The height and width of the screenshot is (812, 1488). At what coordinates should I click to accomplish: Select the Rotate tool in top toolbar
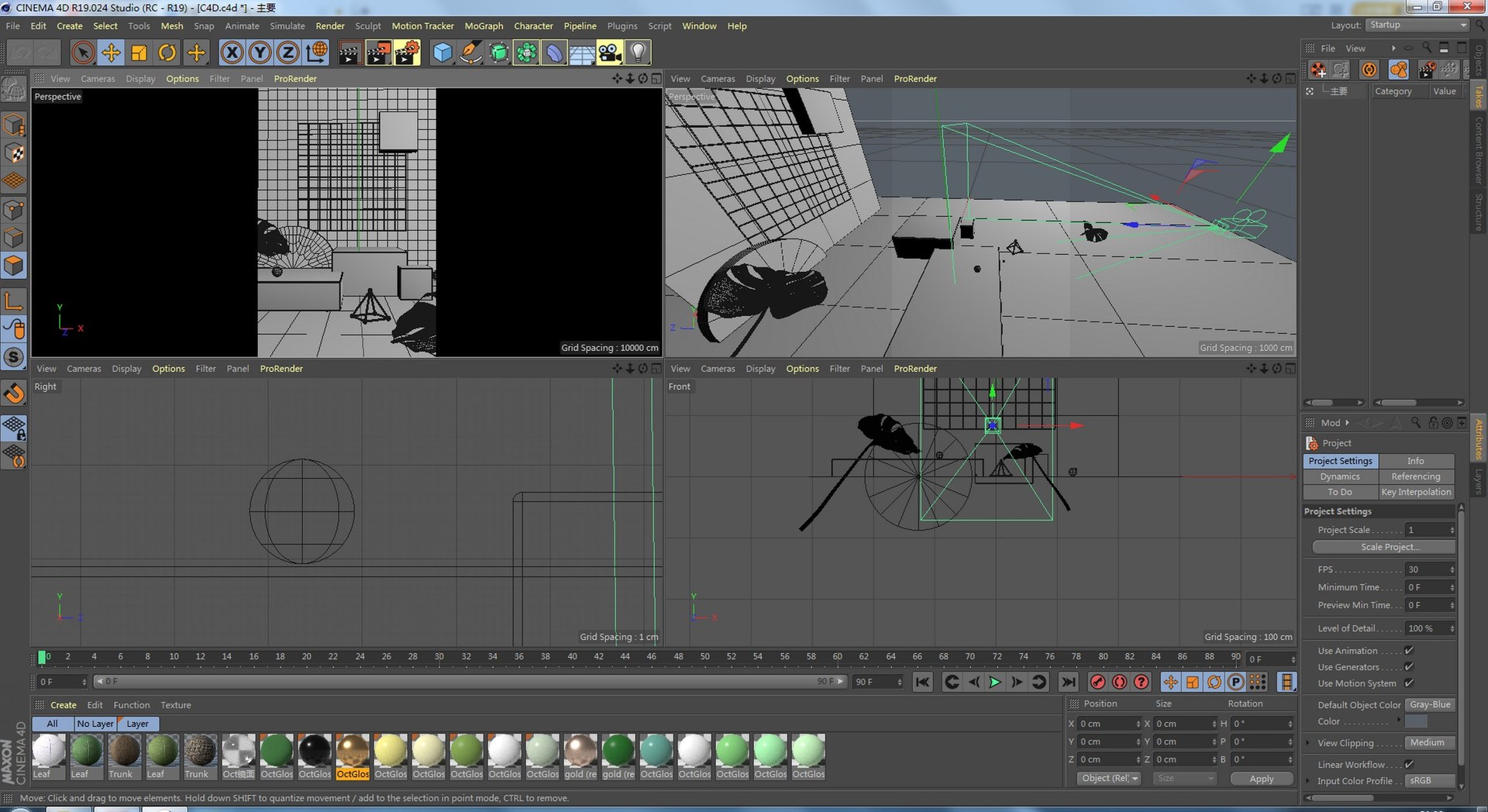167,53
